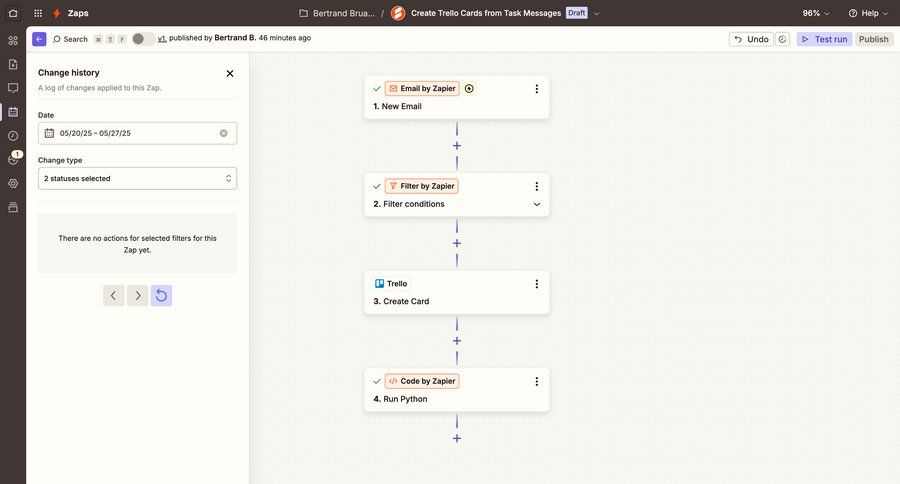Image resolution: width=900 pixels, height=484 pixels.
Task: Click the Email by Zapier app badge
Action: (x=422, y=88)
